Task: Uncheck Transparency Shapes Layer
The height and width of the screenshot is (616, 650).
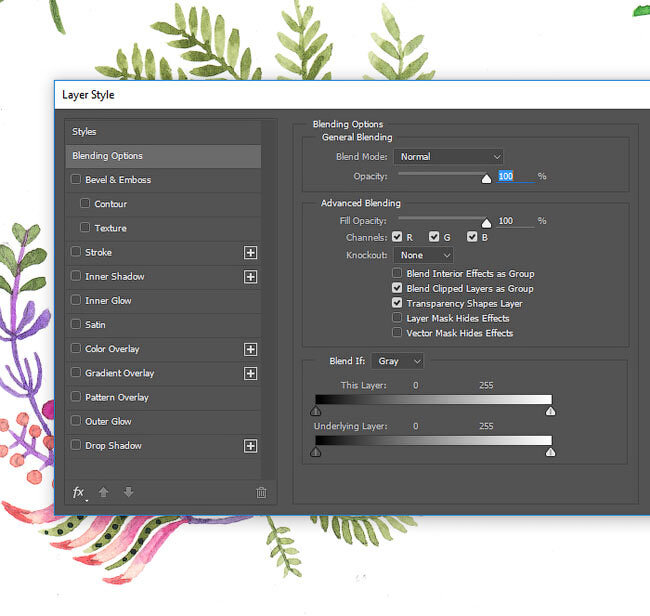Action: [397, 303]
